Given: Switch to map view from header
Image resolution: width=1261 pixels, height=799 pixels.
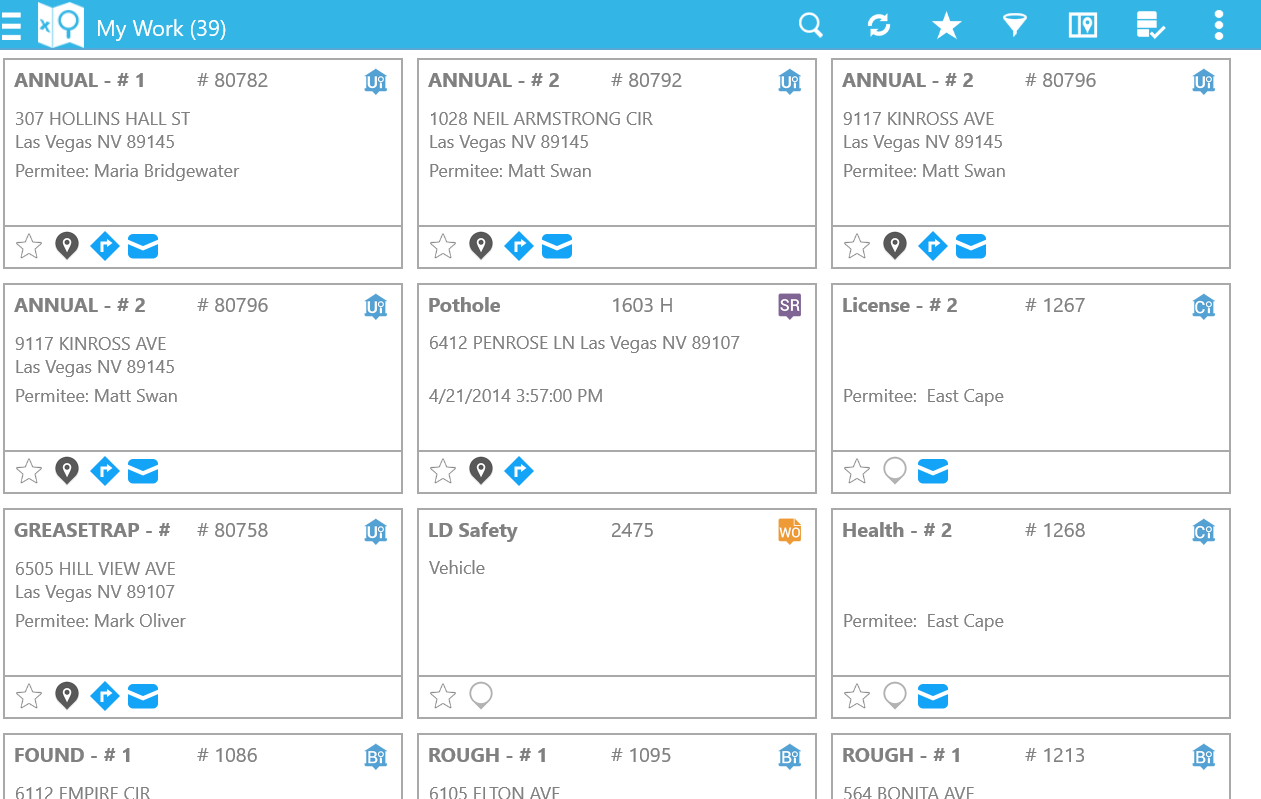Looking at the screenshot, I should [x=1083, y=25].
